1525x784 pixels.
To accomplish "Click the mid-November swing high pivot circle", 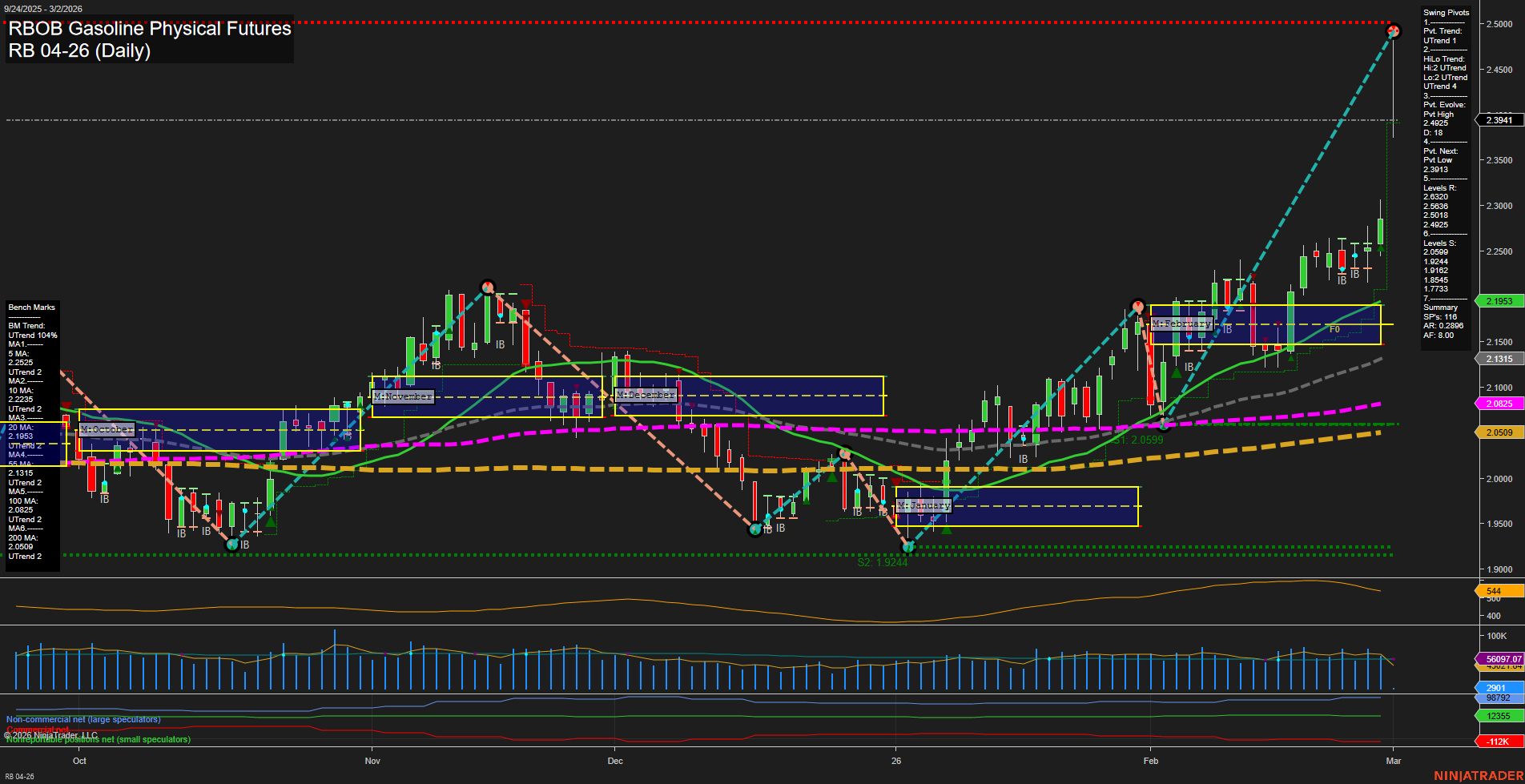I will [488, 287].
